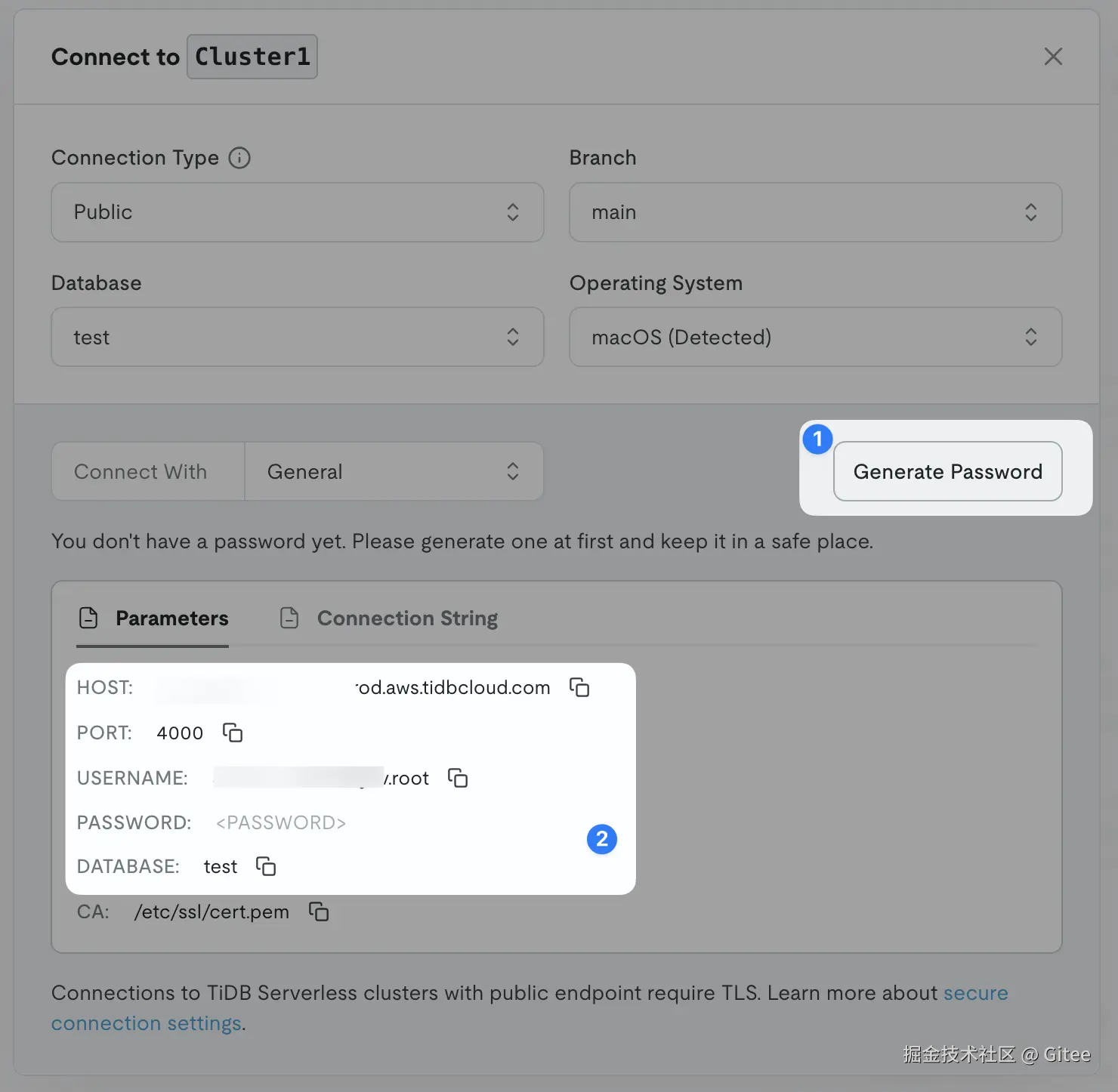The image size is (1118, 1092).
Task: Copy the USERNAME value
Action: click(458, 778)
